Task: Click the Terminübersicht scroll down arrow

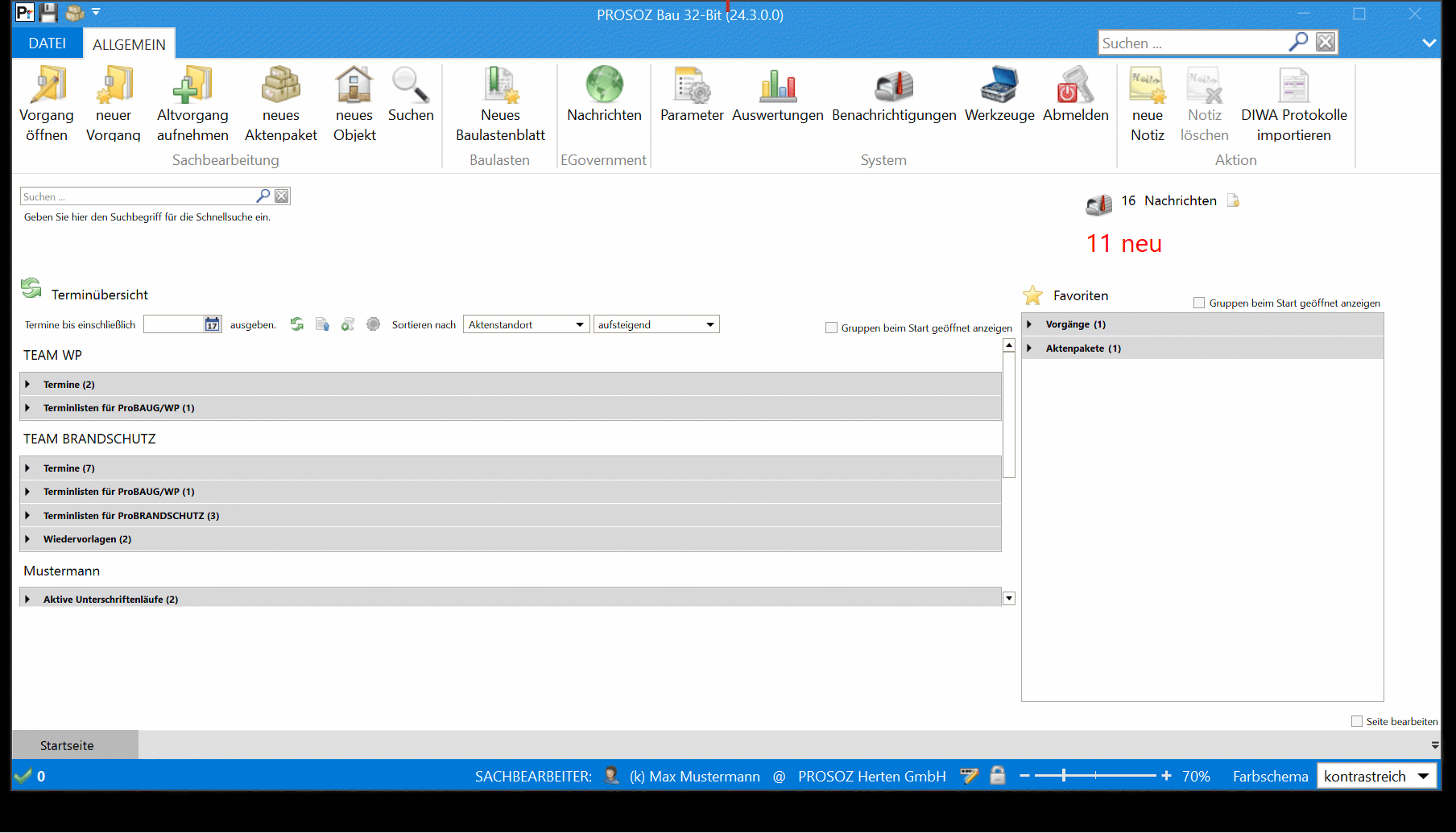Action: coord(1009,599)
